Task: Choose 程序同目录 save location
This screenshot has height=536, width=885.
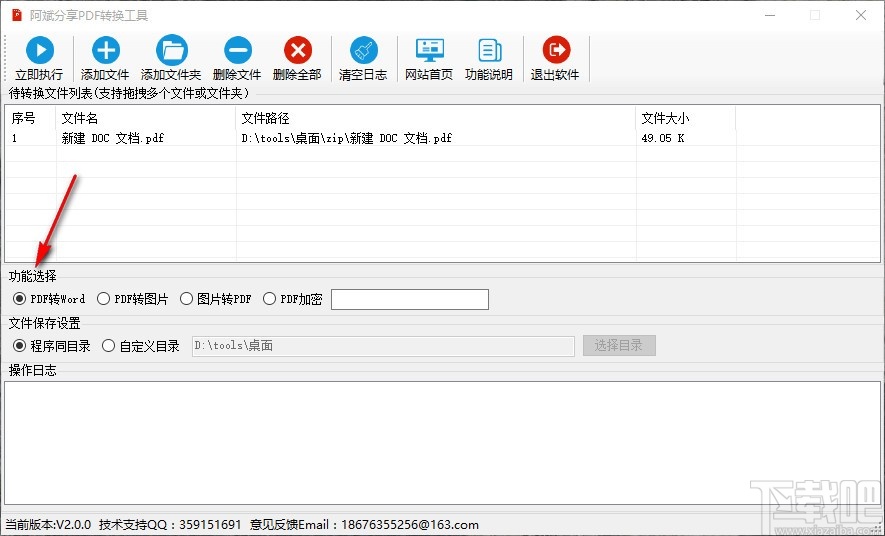Action: [x=52, y=345]
